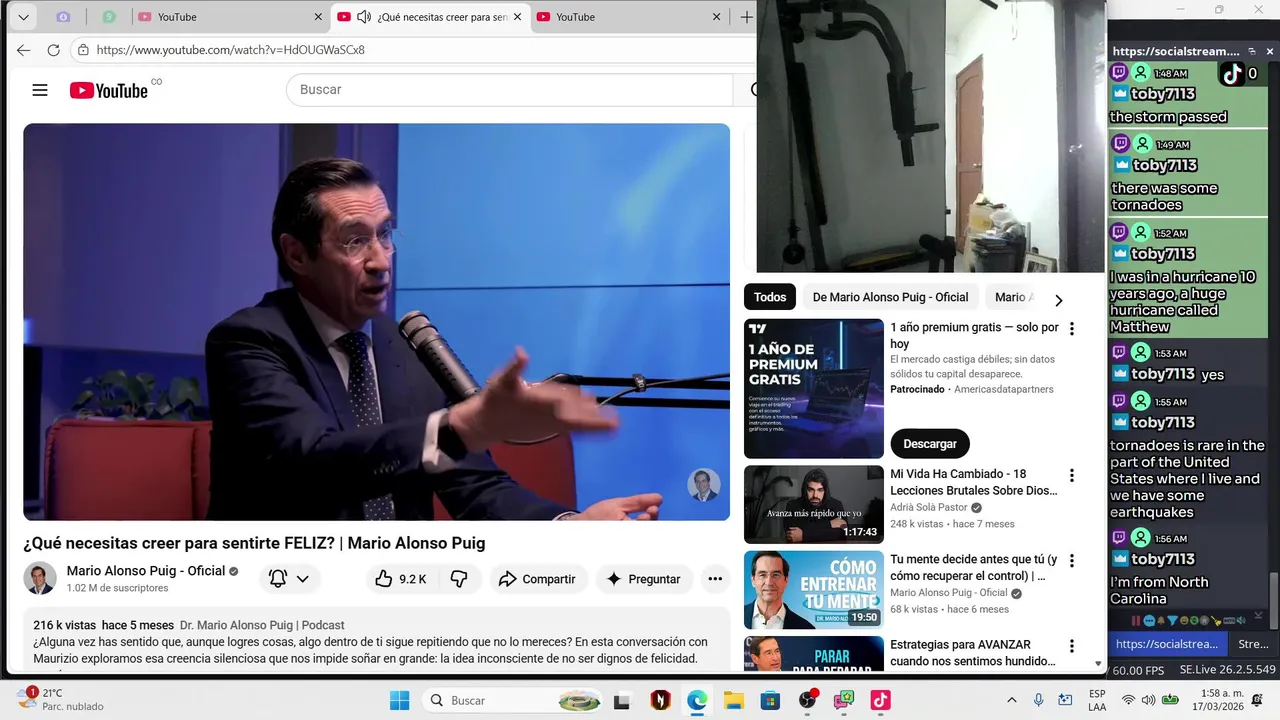The width and height of the screenshot is (1280, 720).
Task: Click the bell icon in the chat dock toolbar
Action: point(1161,621)
